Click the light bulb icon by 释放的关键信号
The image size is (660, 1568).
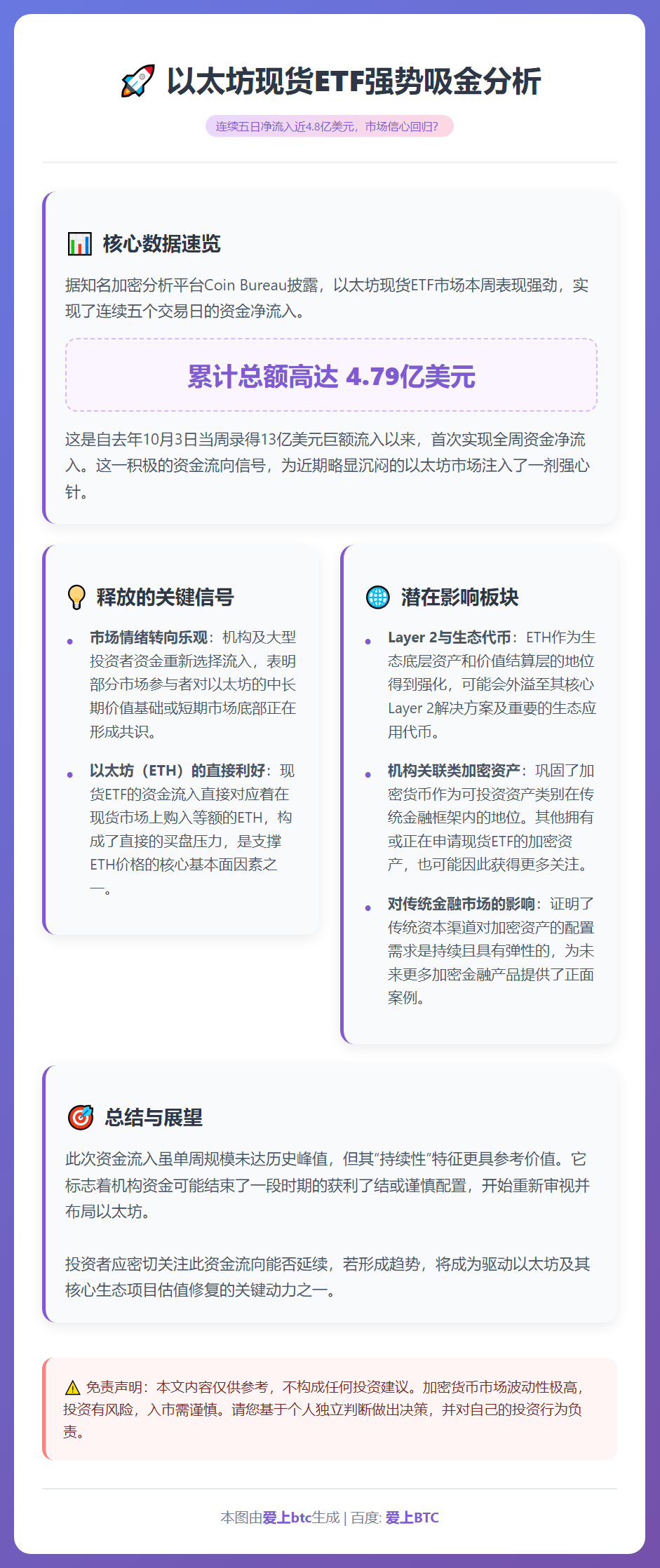coord(76,597)
